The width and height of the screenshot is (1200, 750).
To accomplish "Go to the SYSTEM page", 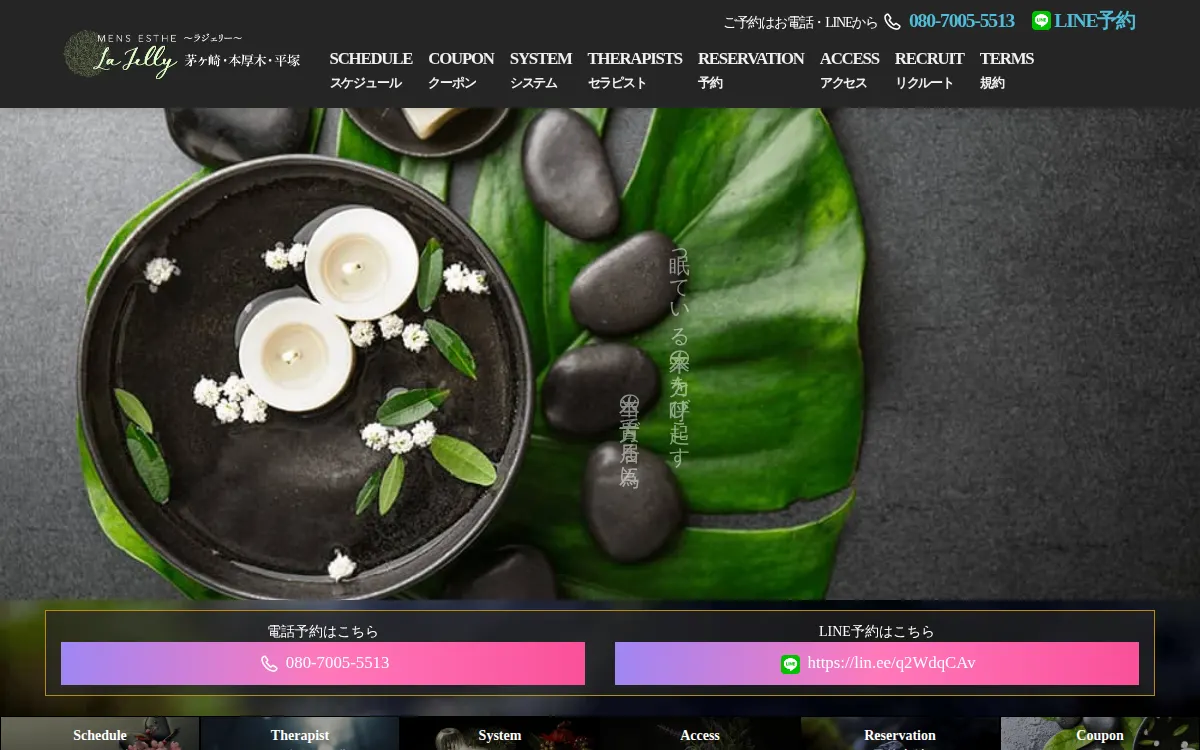I will (540, 69).
